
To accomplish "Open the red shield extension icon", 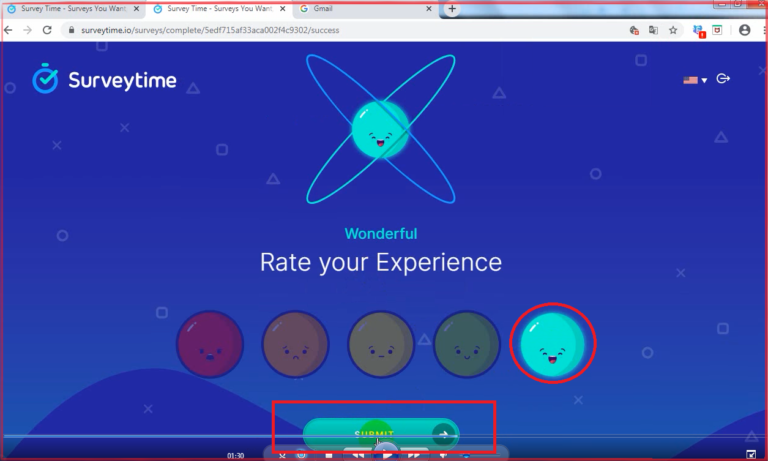I will (x=717, y=30).
